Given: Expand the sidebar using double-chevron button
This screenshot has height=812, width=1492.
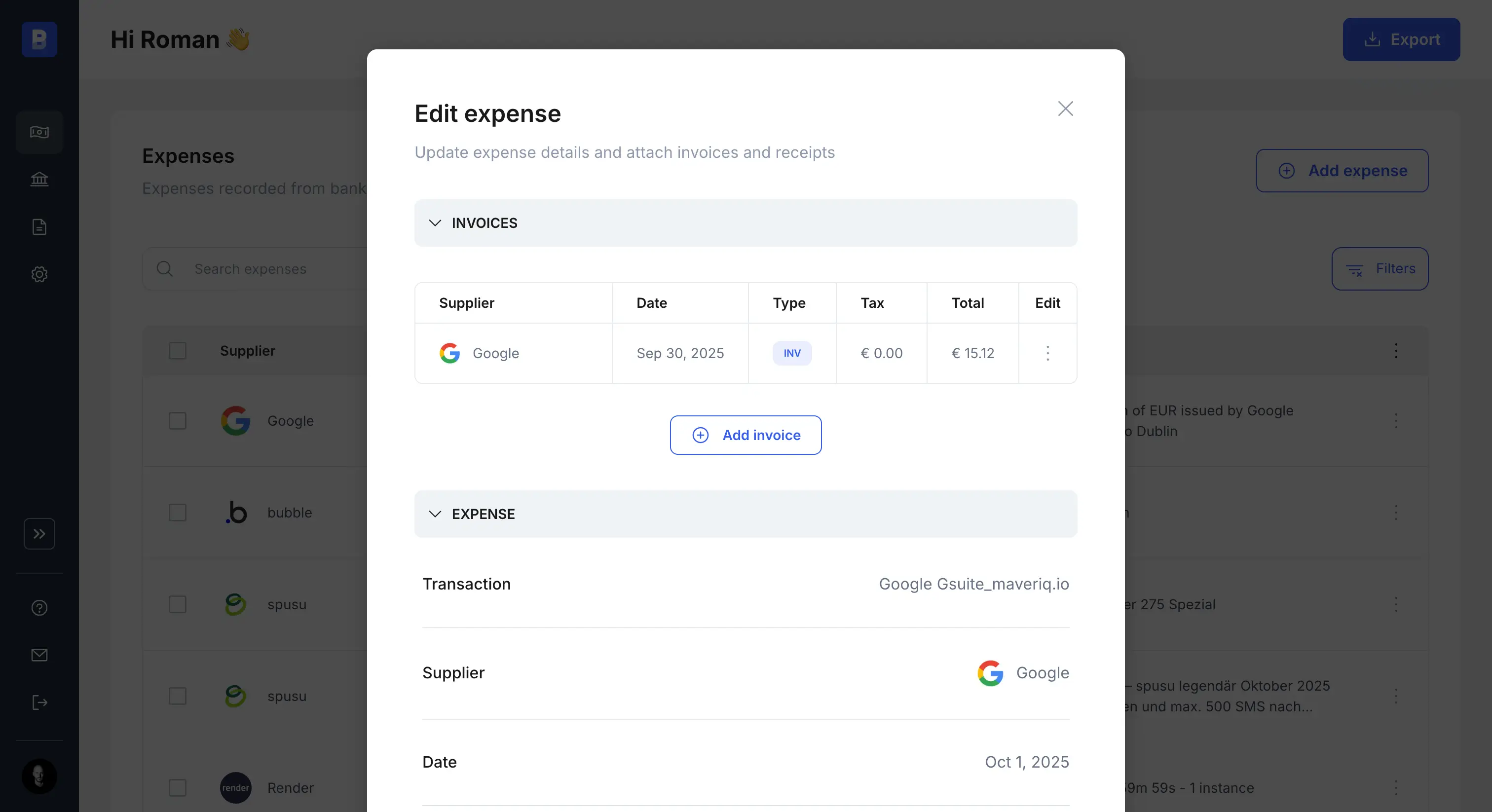Looking at the screenshot, I should [39, 533].
